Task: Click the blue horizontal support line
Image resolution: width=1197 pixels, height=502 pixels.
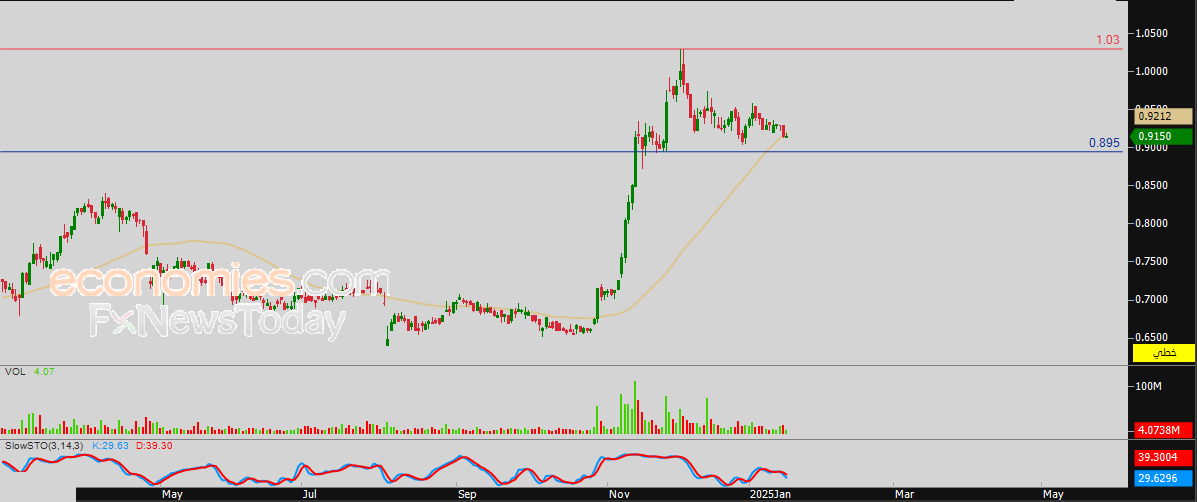Action: click(561, 151)
